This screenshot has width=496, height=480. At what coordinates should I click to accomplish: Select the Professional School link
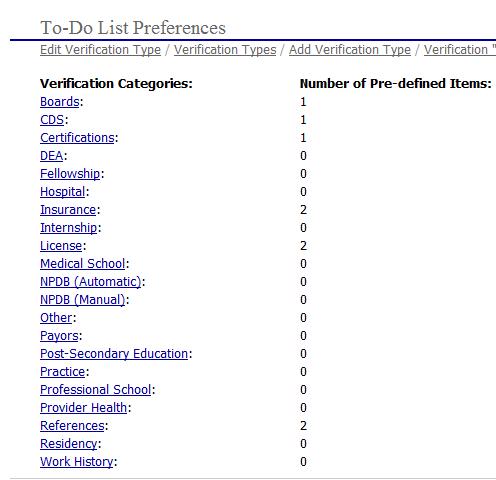[96, 390]
